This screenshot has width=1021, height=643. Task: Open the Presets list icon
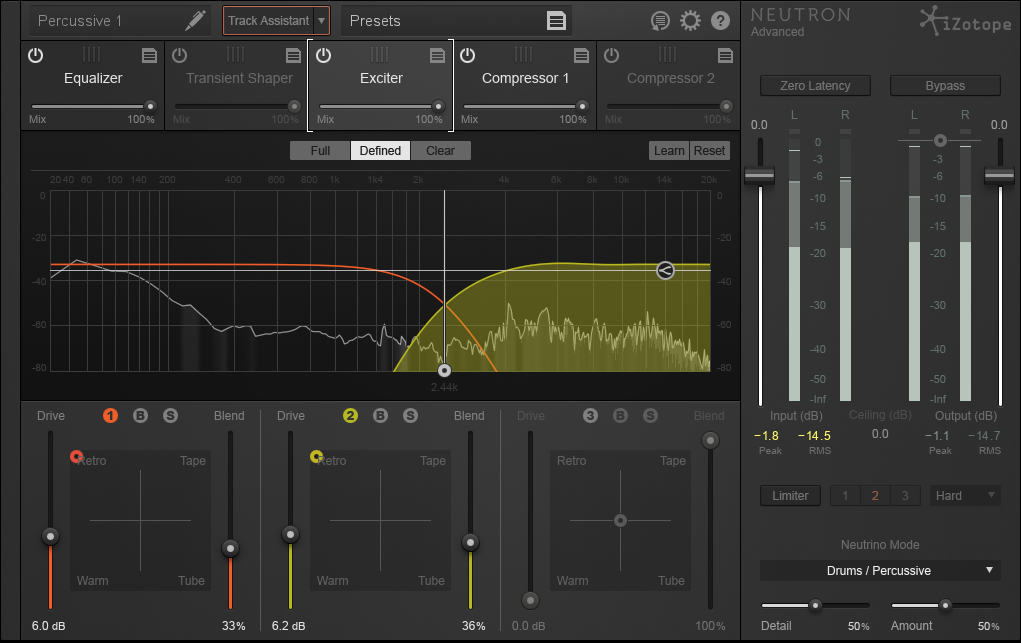(x=556, y=21)
